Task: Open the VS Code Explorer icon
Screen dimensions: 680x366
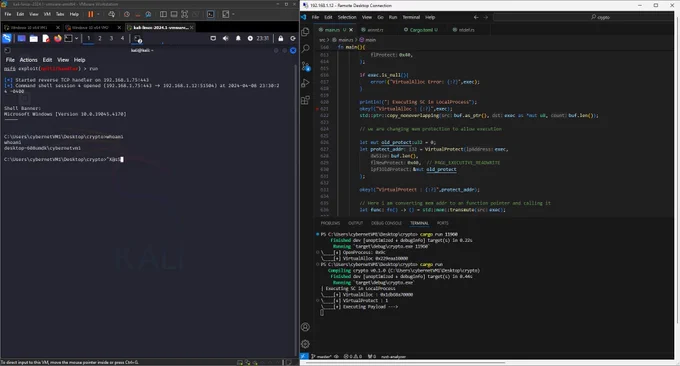Action: 305,32
